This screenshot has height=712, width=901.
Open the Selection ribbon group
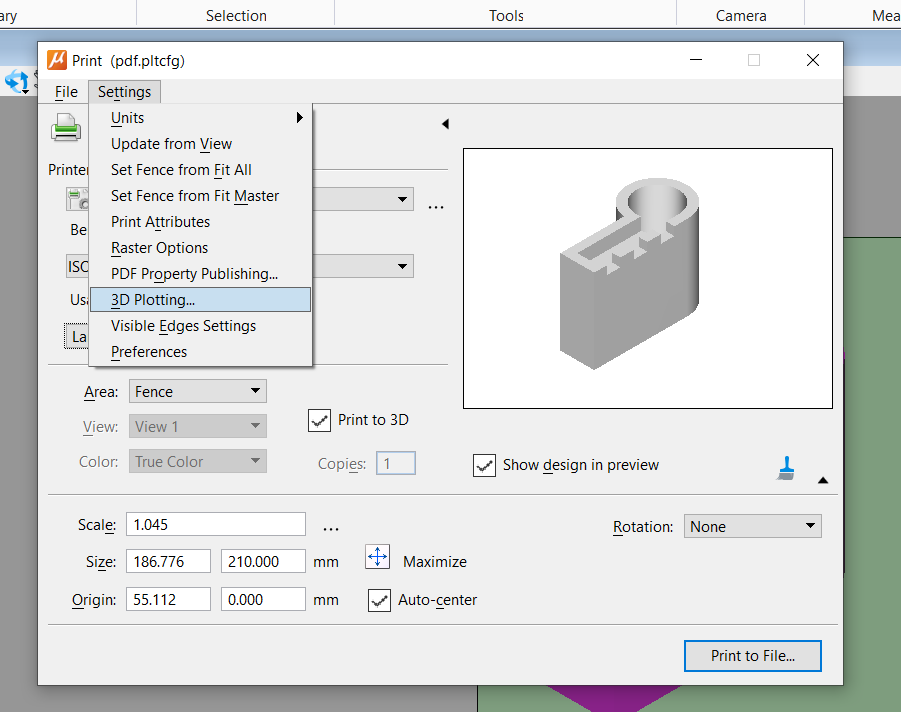236,16
